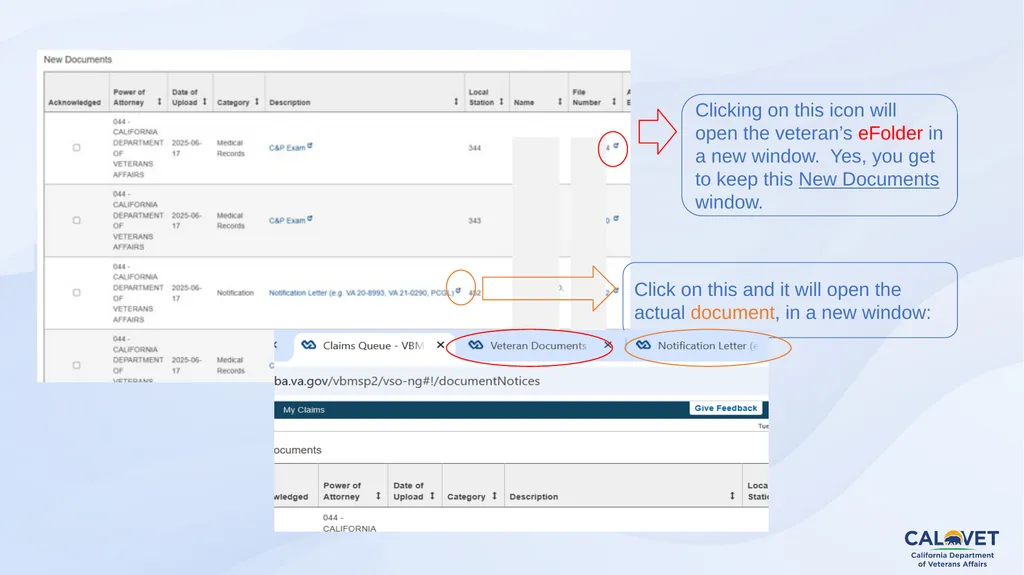The image size is (1024, 575).
Task: Close the Veteran Documents browser tab
Action: click(x=608, y=344)
